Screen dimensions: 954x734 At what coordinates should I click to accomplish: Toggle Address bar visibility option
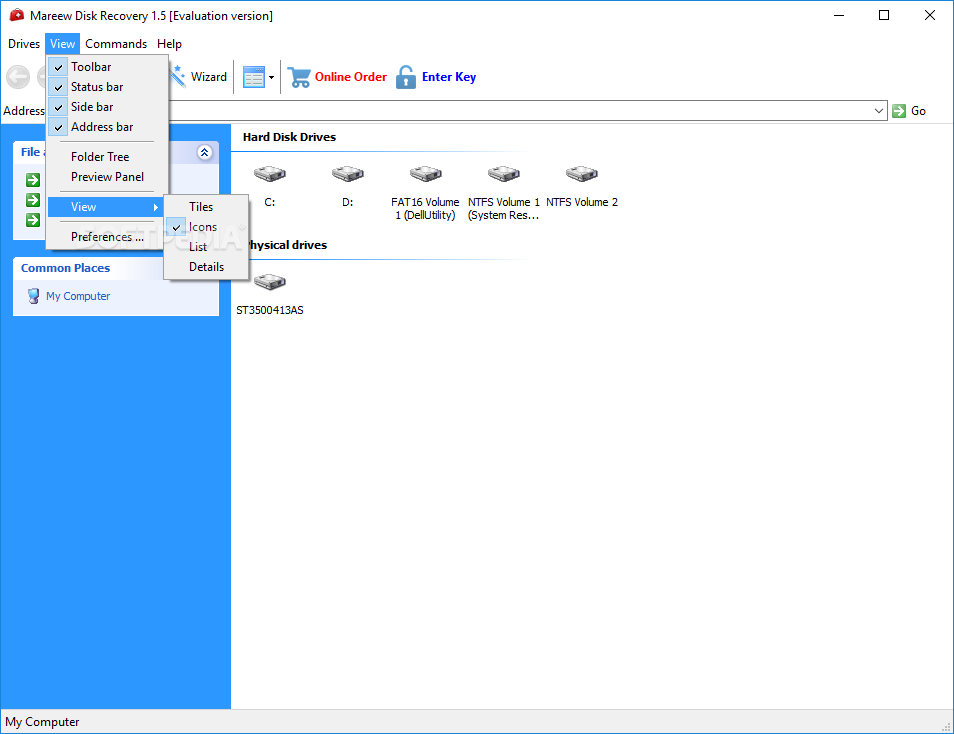(x=107, y=127)
